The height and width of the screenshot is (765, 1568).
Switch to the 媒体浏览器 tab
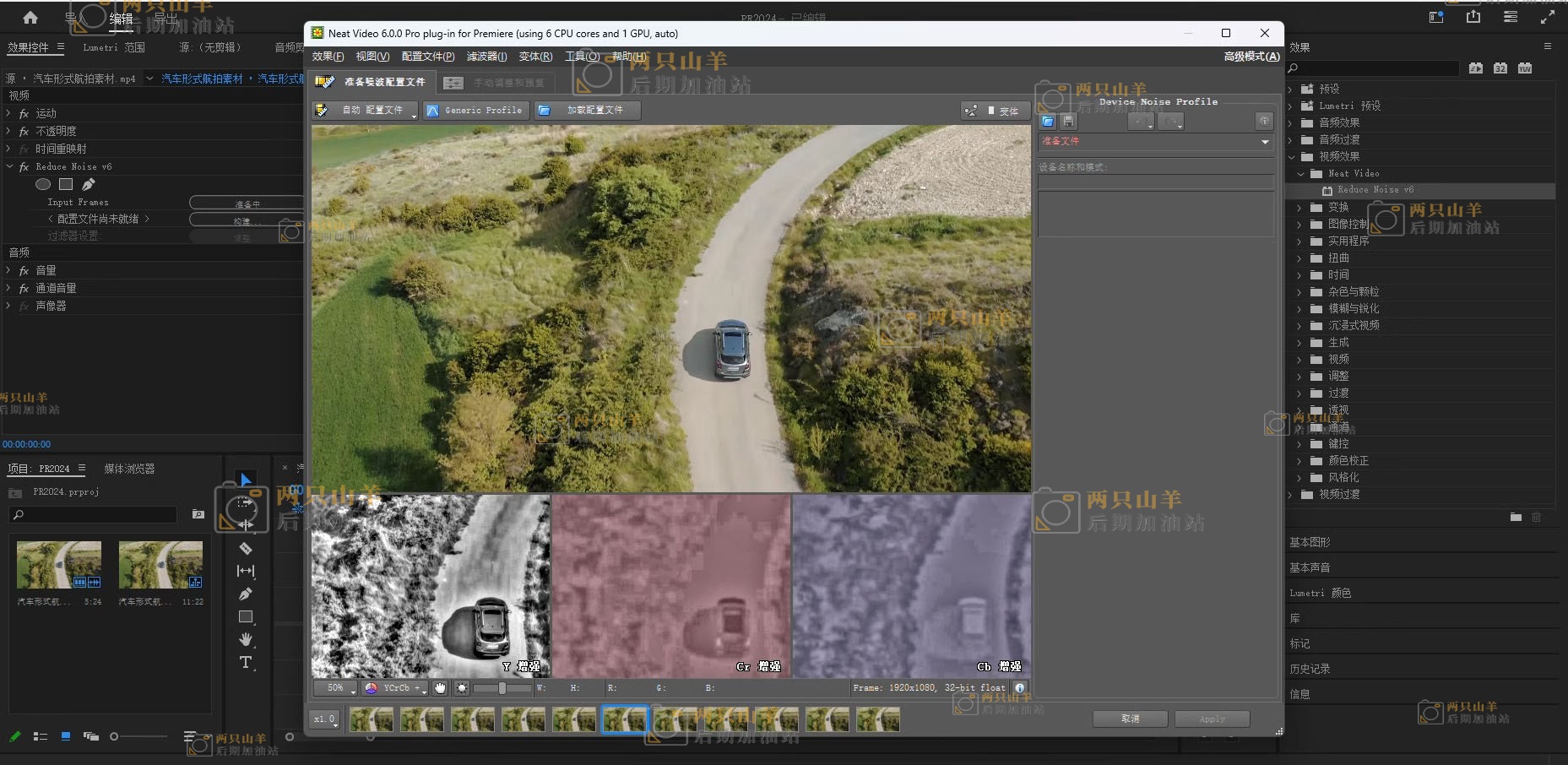click(x=129, y=469)
